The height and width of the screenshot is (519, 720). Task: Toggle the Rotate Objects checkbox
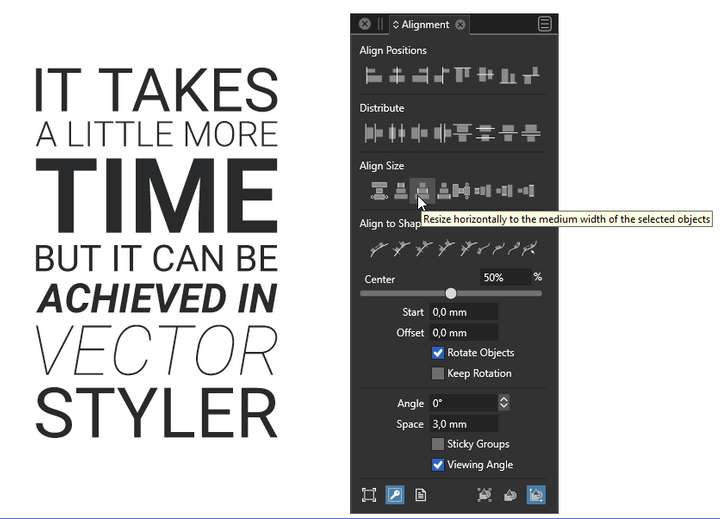click(x=438, y=353)
